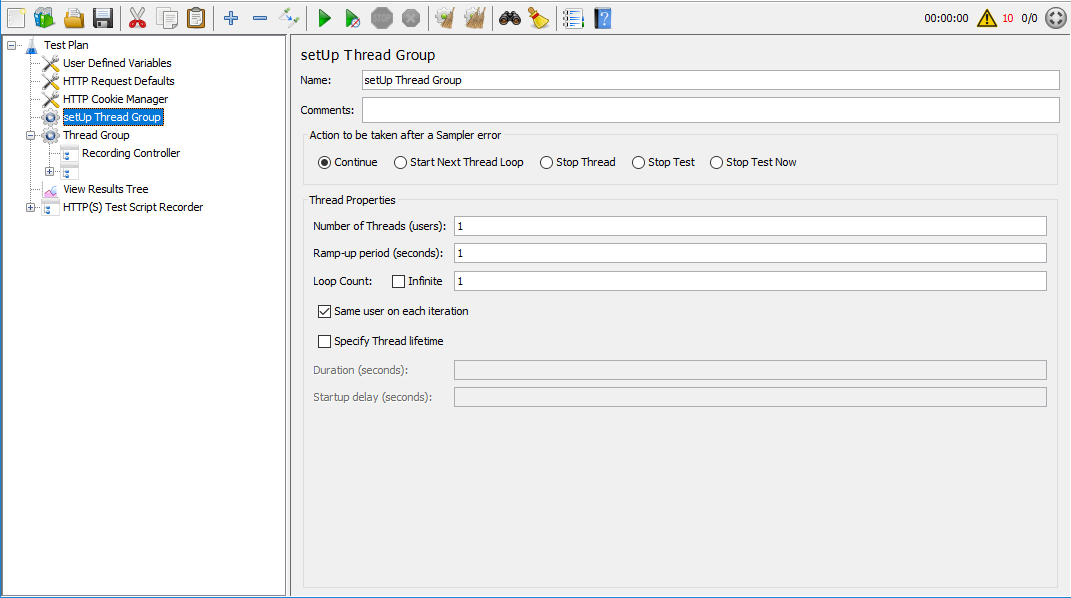Enable Specify Thread lifetime checkbox
Image resolution: width=1071 pixels, height=598 pixels.
pyautogui.click(x=324, y=341)
